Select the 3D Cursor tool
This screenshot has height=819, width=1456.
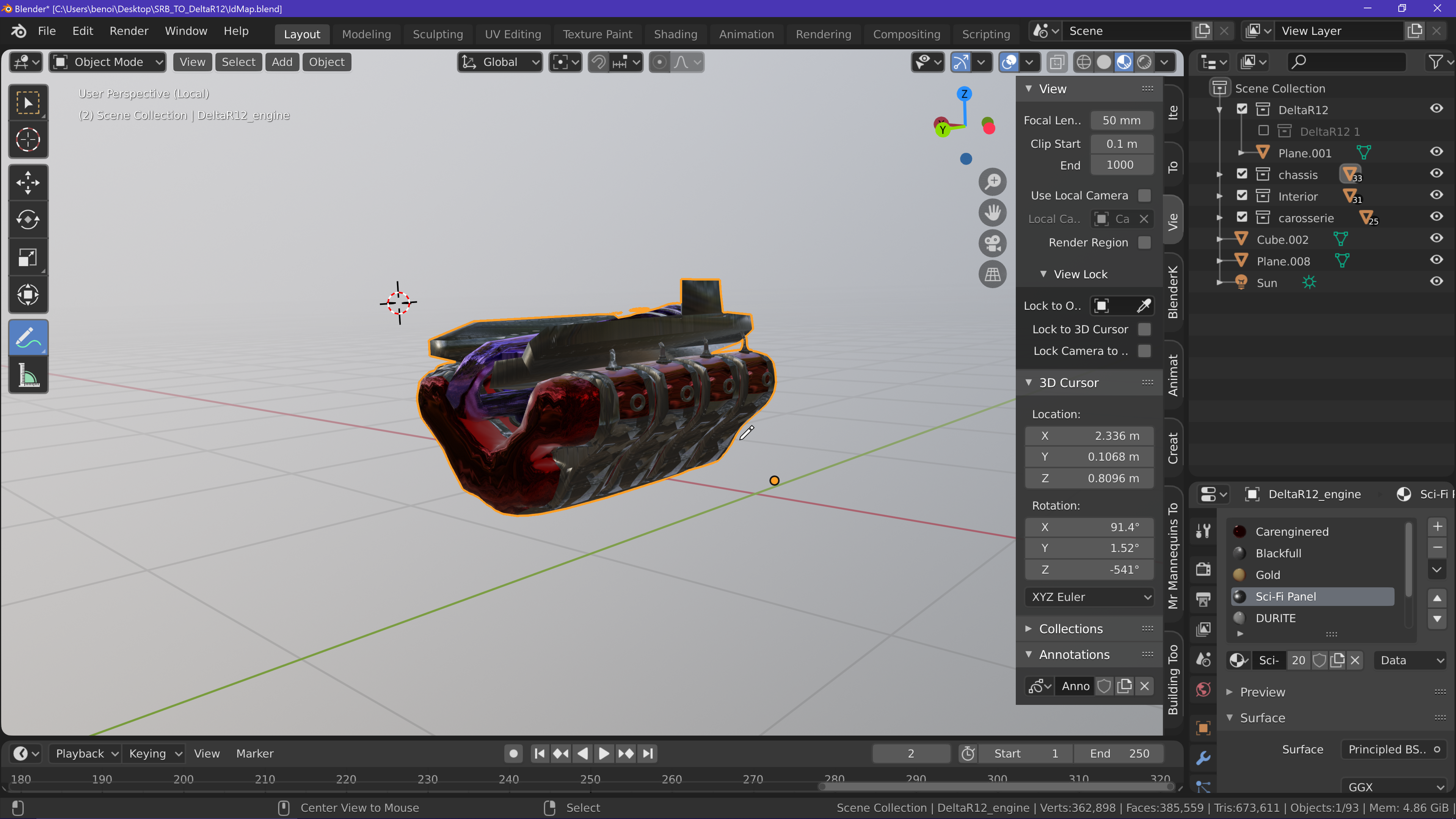[28, 139]
